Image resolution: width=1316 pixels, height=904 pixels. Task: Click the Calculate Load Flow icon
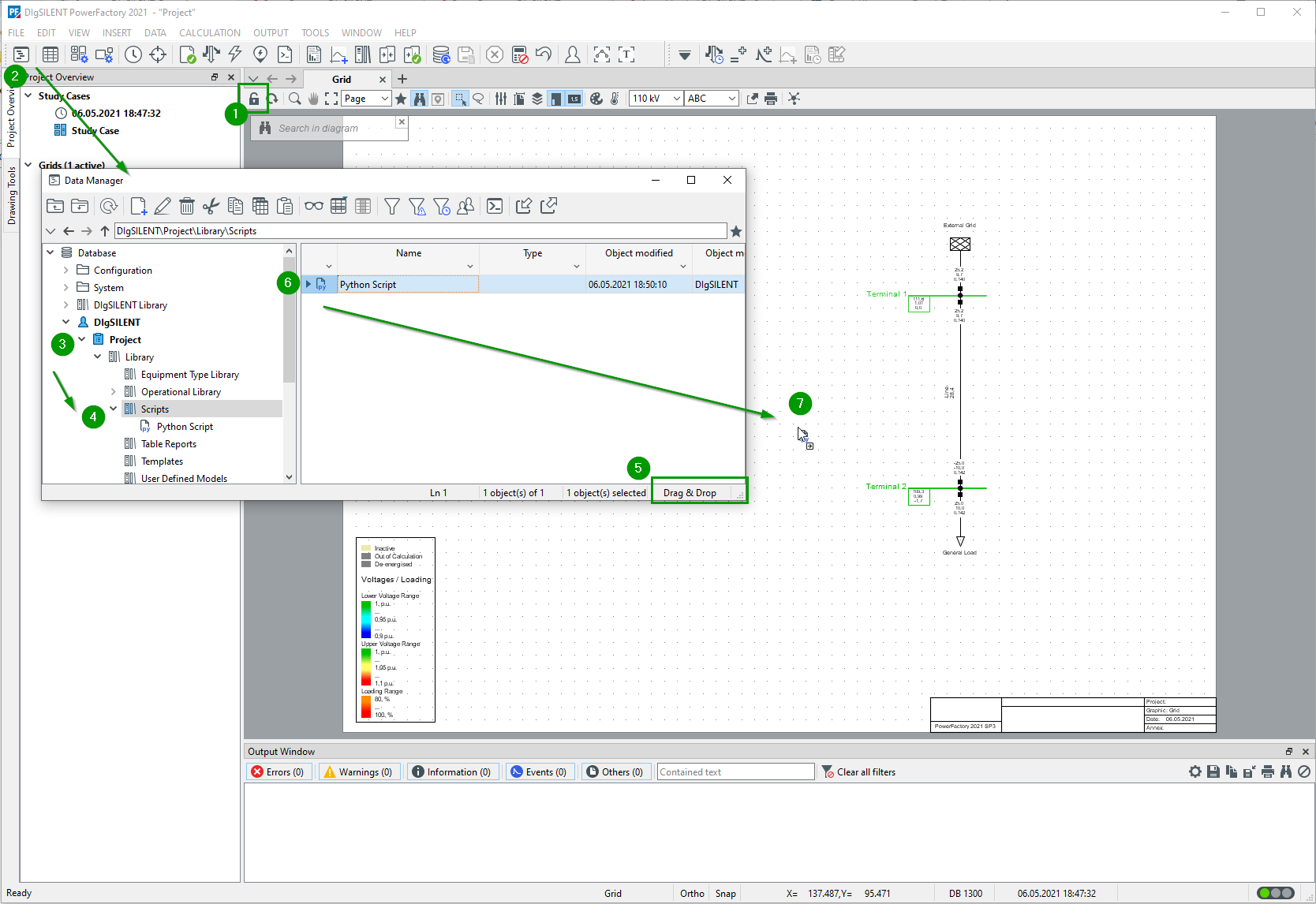211,54
